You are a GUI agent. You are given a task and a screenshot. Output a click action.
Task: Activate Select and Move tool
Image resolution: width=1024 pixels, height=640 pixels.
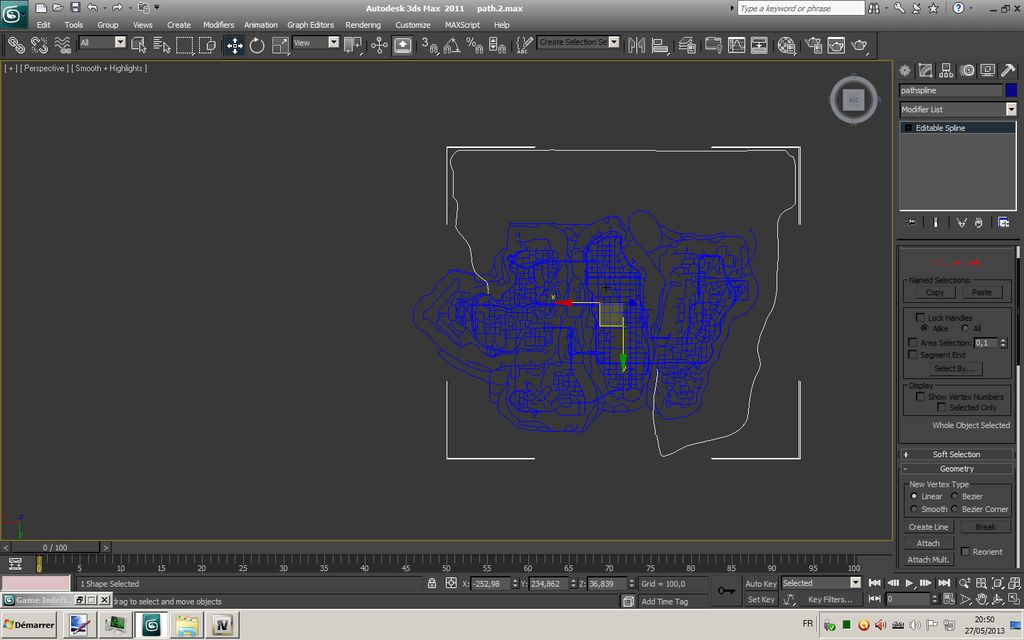tap(234, 45)
